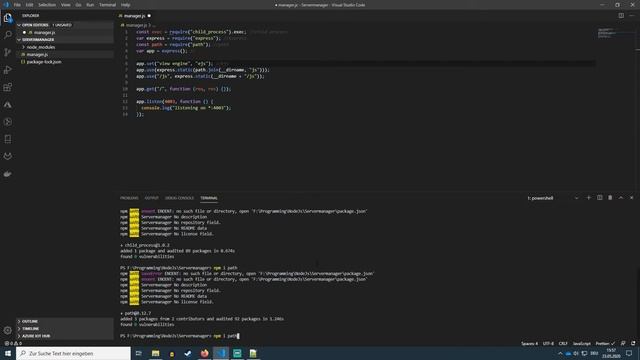The height and width of the screenshot is (360, 640).
Task: Open the Go menu
Action: [78, 5]
